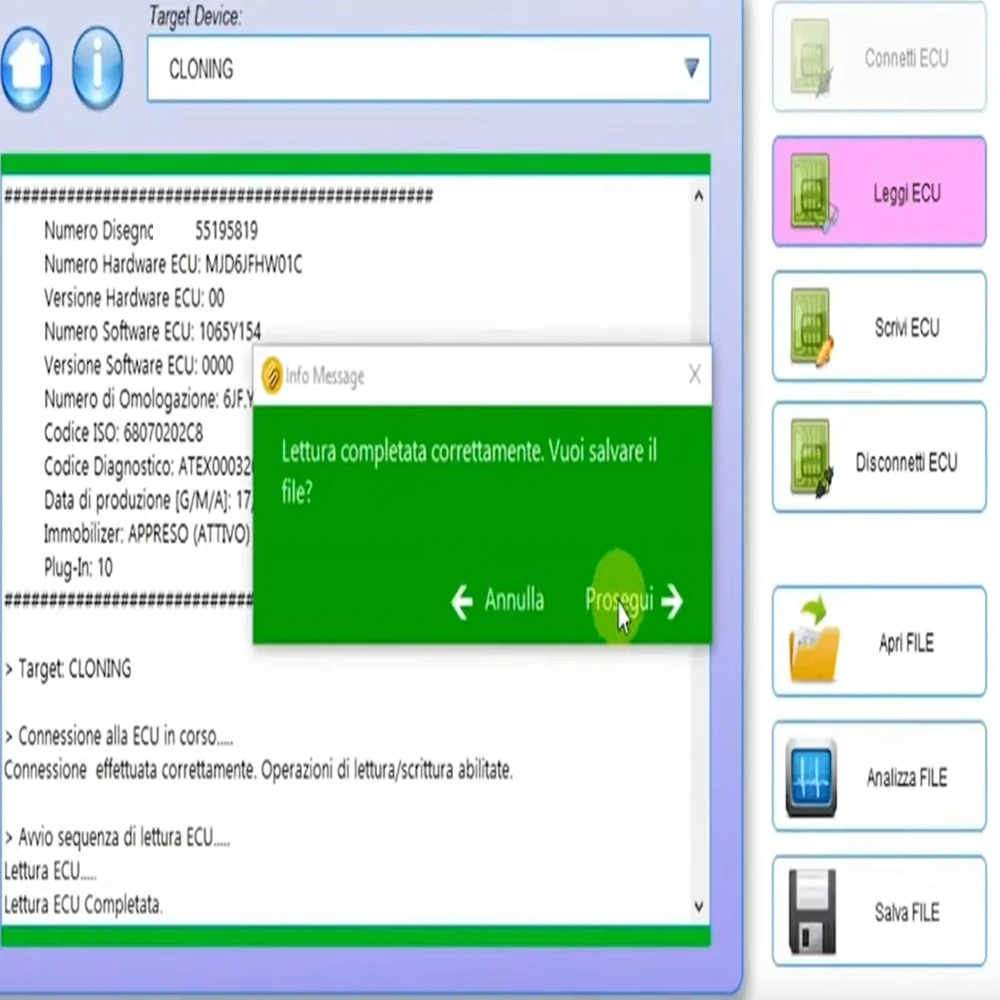This screenshot has width=1000, height=1000.
Task: Click the top green progress bar
Action: (355, 164)
